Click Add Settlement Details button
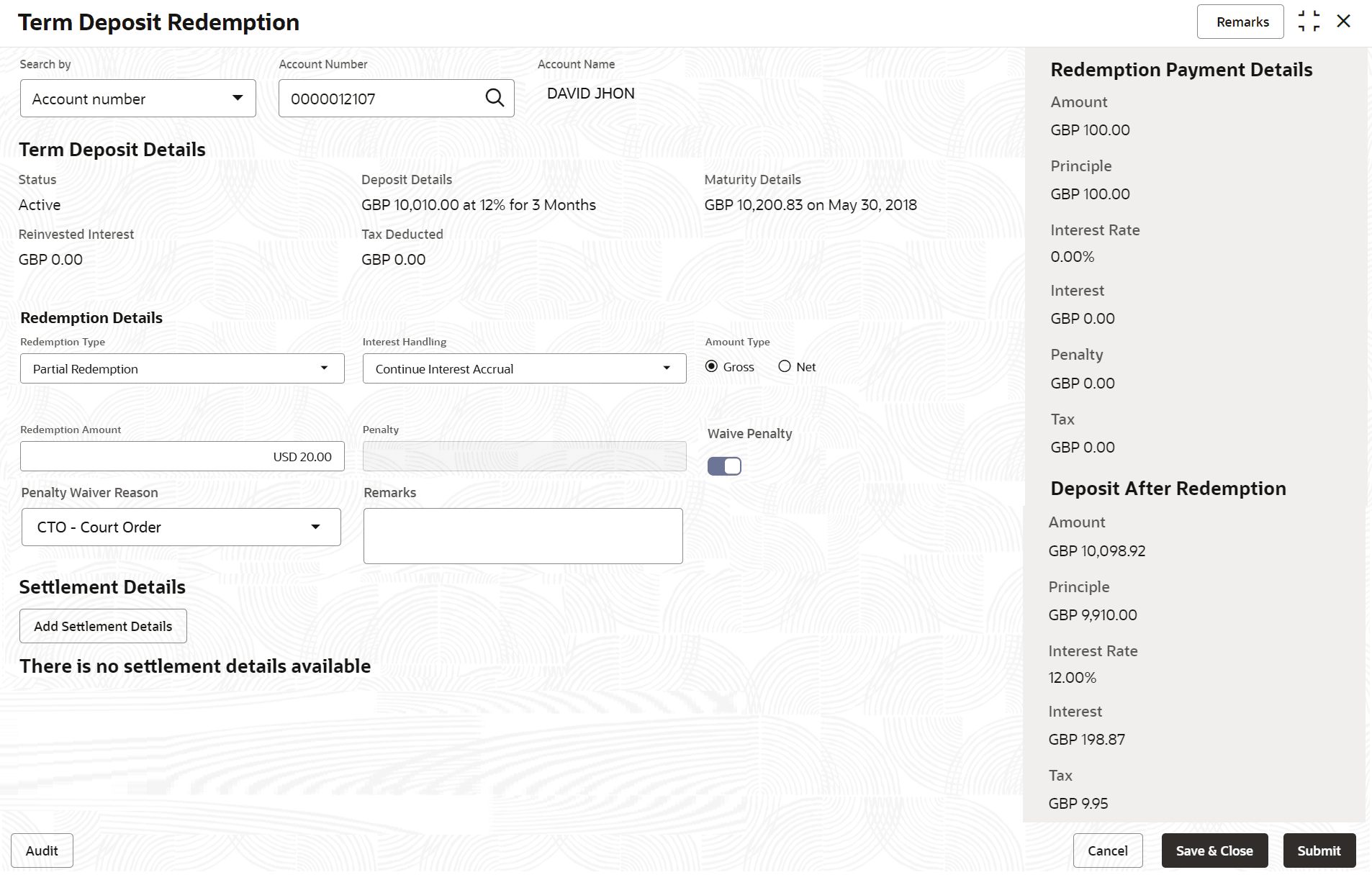Screen dimensions: 1372x880 coord(103,626)
